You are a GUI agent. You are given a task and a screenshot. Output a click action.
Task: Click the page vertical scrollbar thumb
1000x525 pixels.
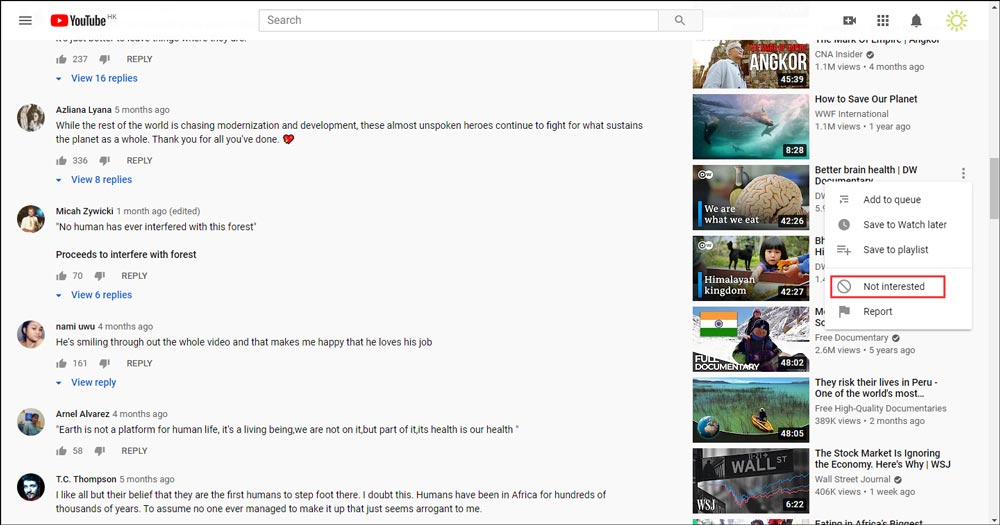pos(994,188)
